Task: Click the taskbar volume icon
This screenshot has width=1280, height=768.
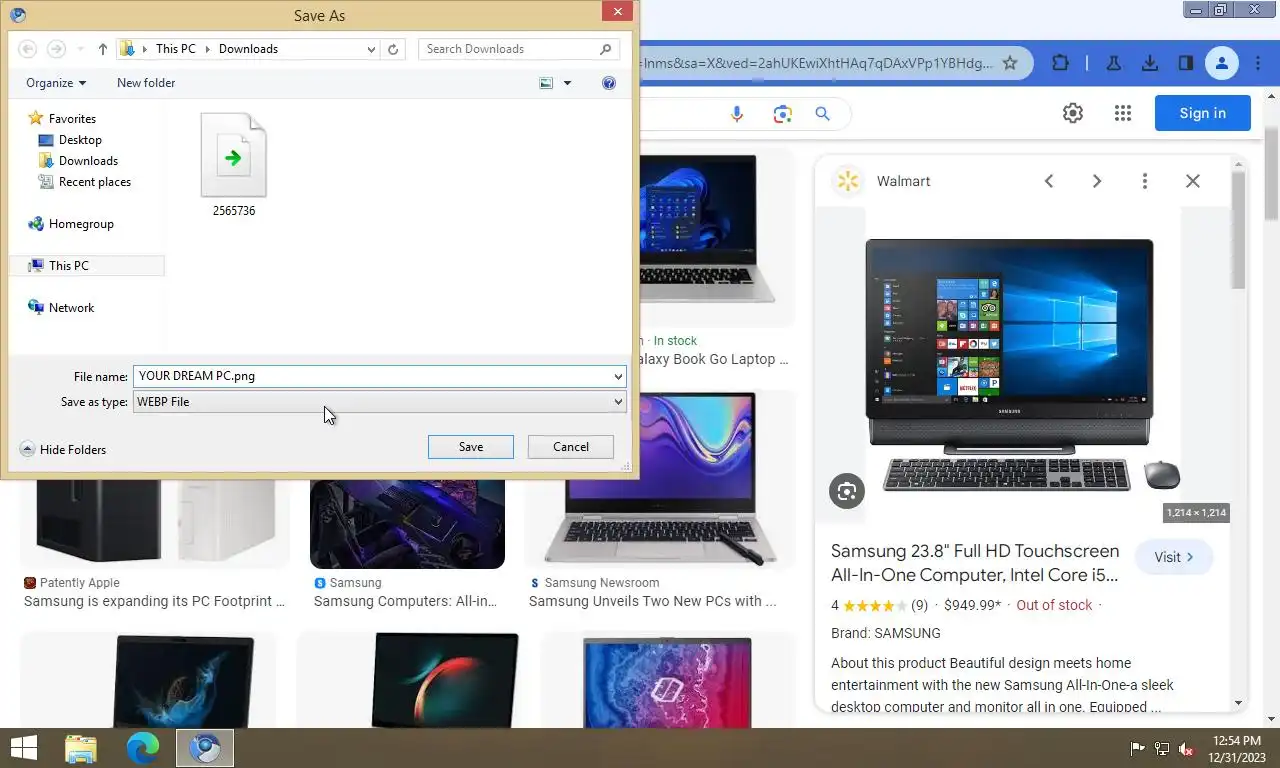Action: [x=1186, y=748]
